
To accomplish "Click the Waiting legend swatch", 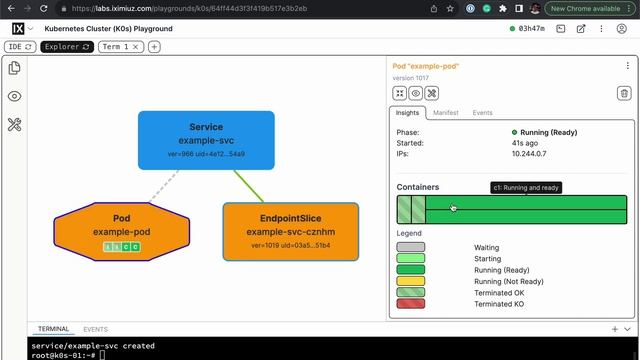I will [411, 247].
